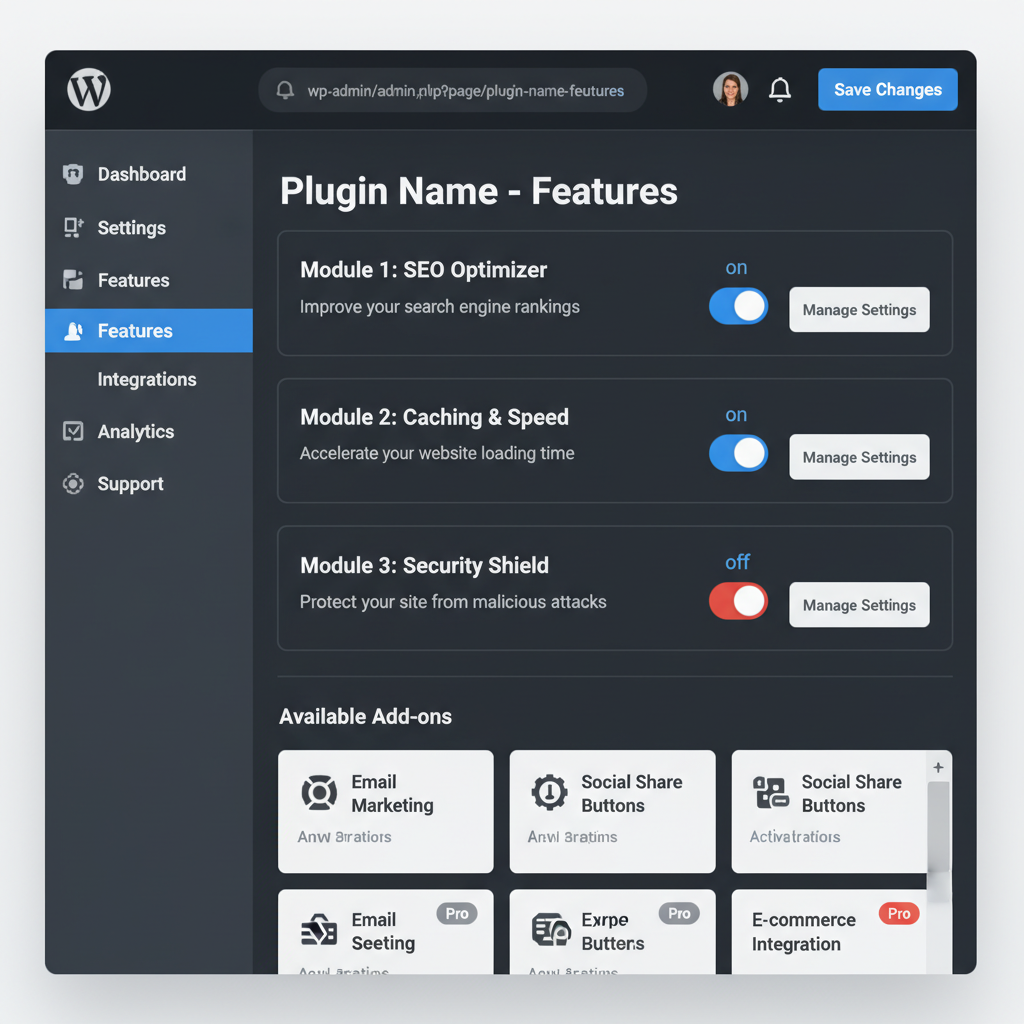Screen dimensions: 1024x1024
Task: Open Manage Settings for Security Shield
Action: tap(859, 605)
